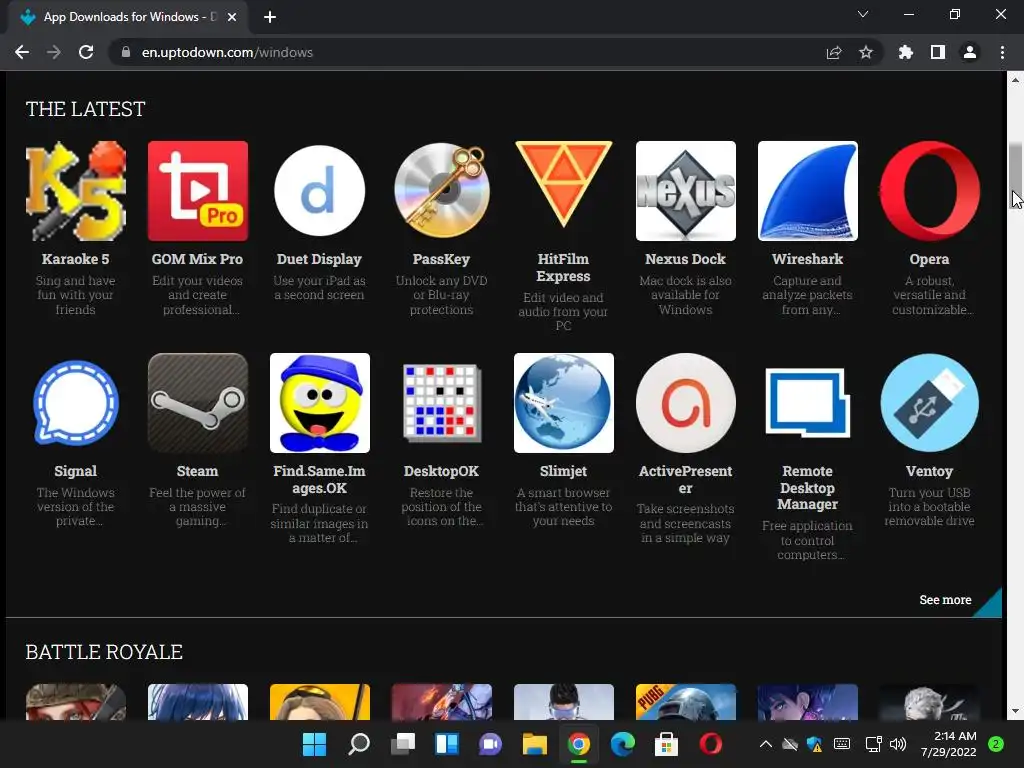Open the Slimjet globe icon
This screenshot has height=768, width=1024.
(x=564, y=403)
